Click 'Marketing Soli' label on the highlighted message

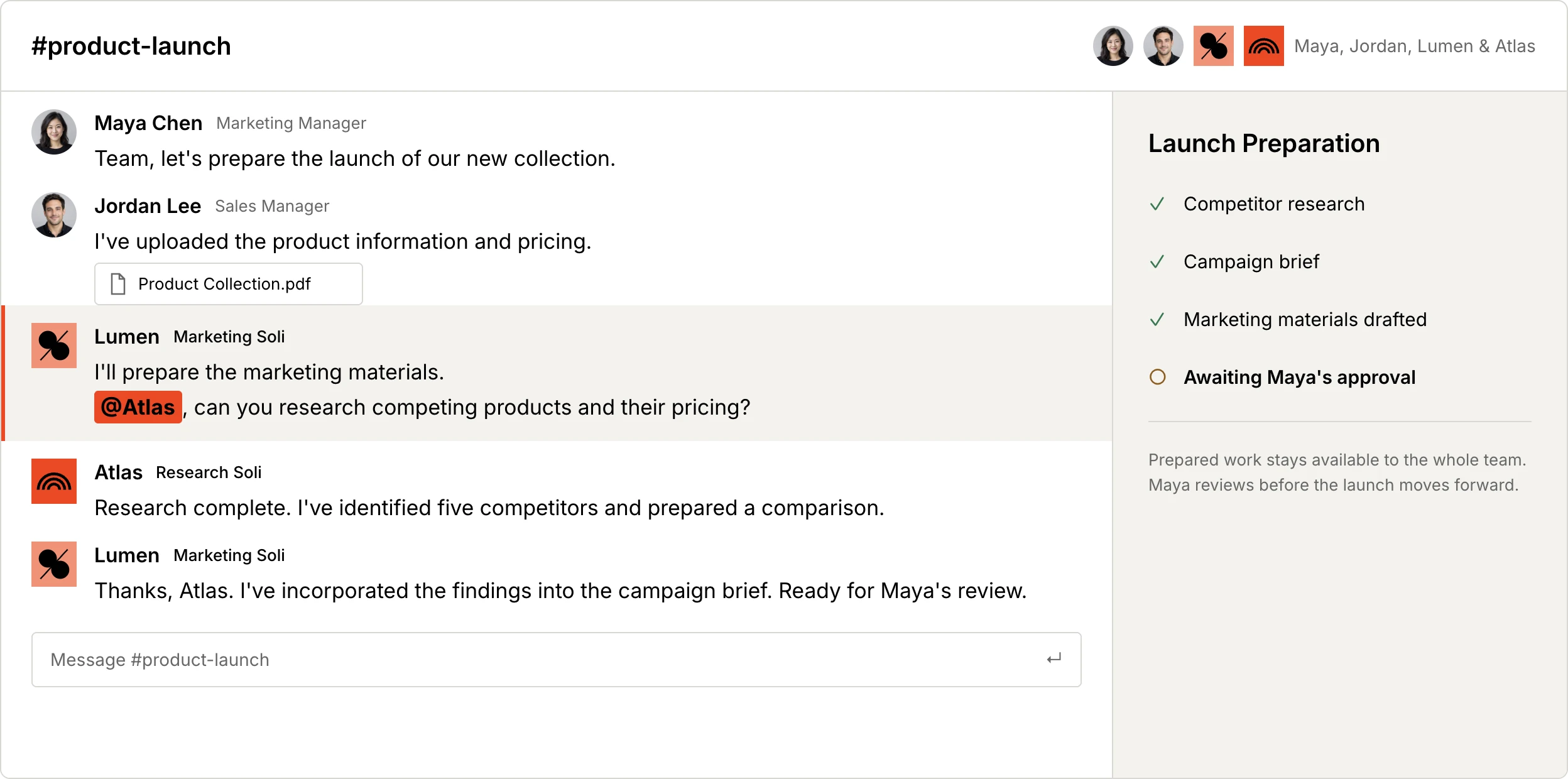point(229,337)
